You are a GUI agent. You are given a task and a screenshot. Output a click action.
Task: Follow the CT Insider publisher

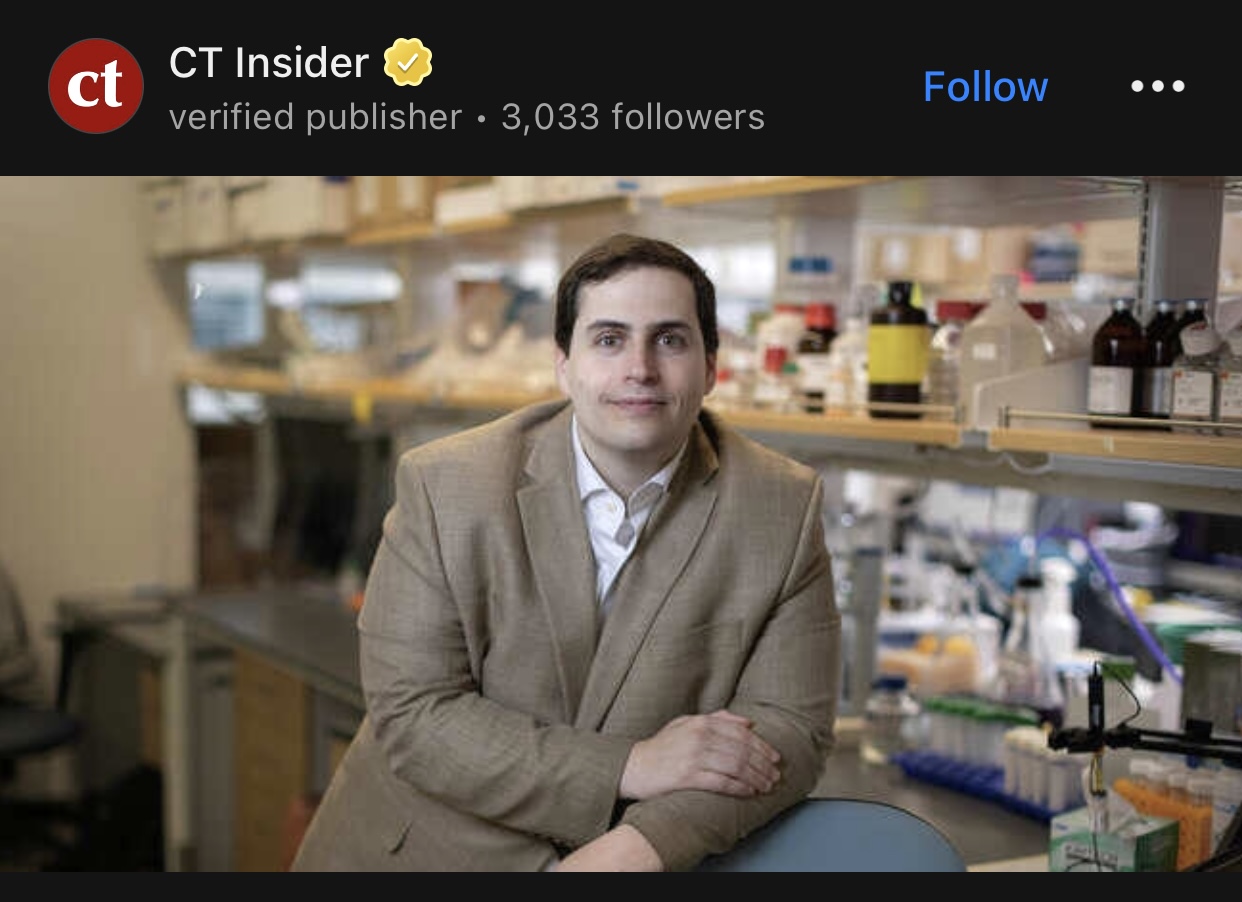coord(985,86)
